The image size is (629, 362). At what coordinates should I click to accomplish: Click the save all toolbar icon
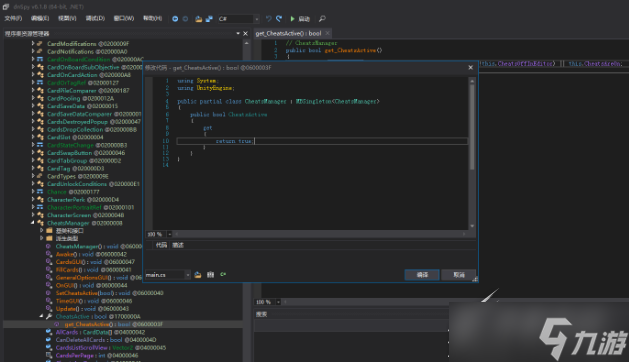coord(209,19)
